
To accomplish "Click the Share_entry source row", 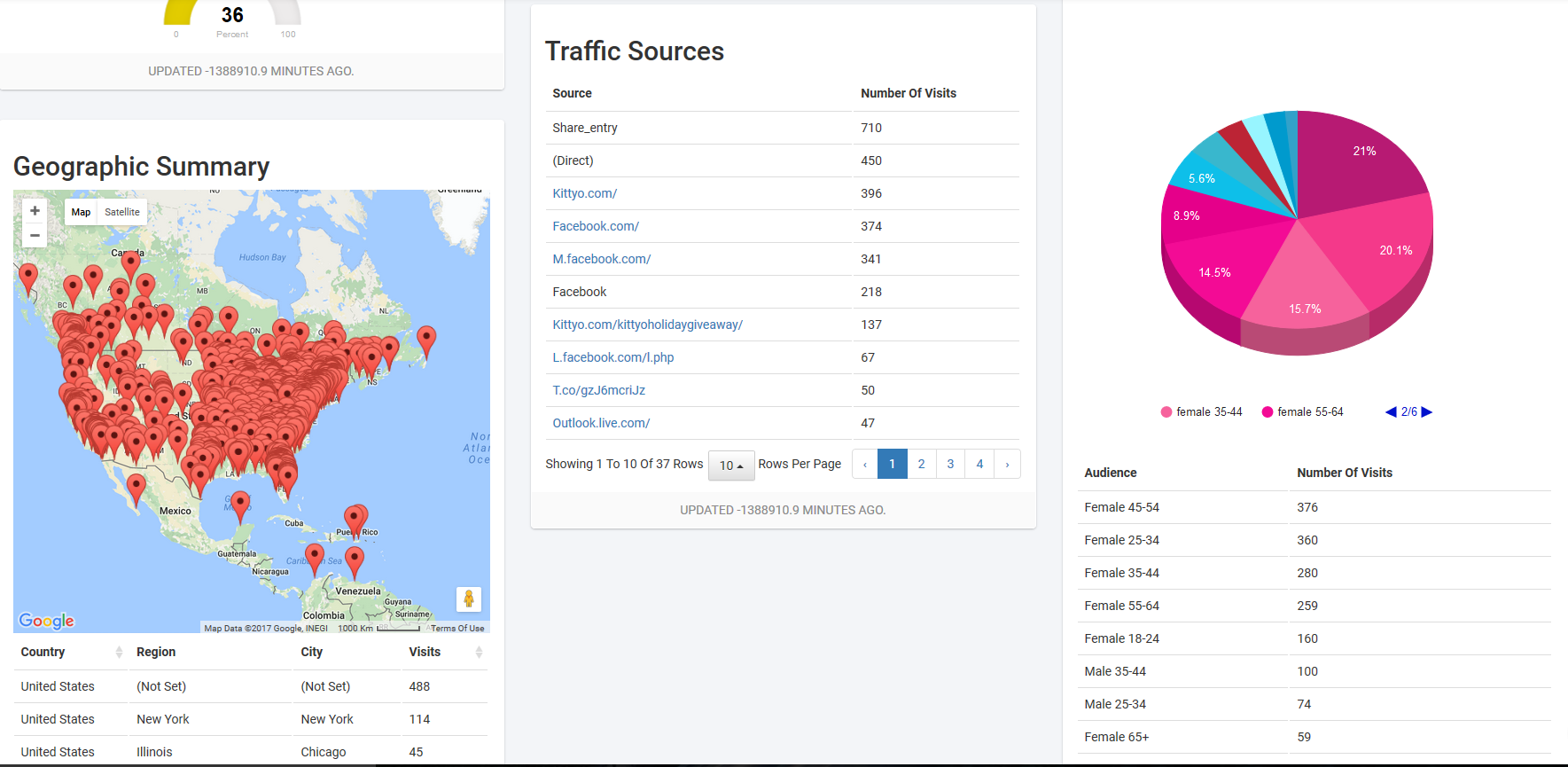I will pyautogui.click(x=783, y=128).
